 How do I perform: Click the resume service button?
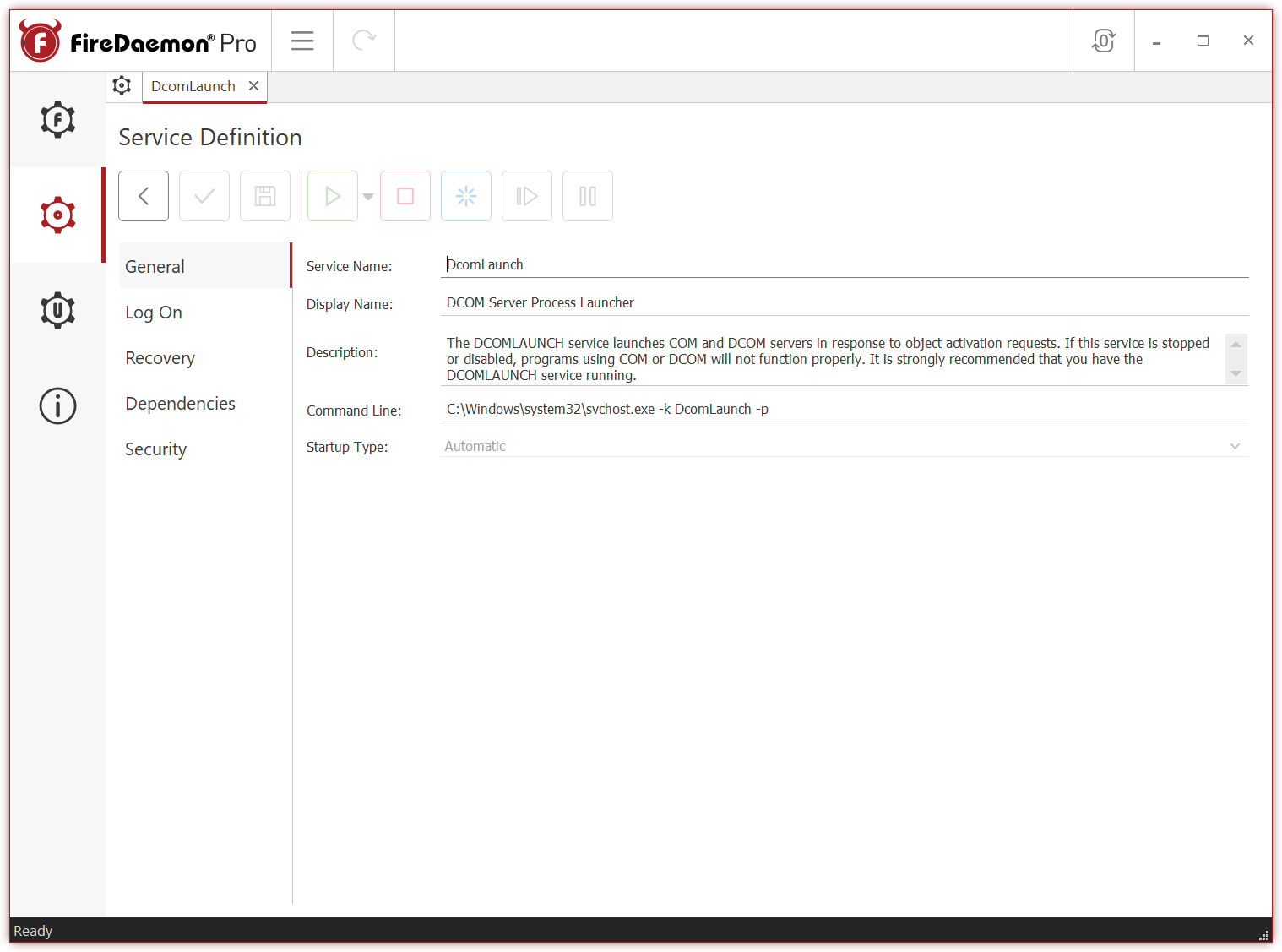tap(527, 196)
